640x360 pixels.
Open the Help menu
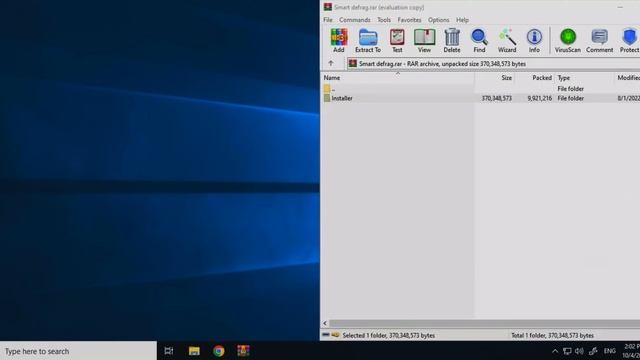(462, 20)
